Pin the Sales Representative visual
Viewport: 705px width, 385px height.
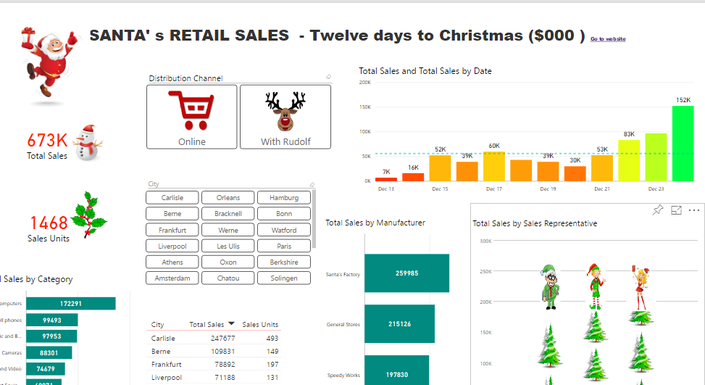(x=658, y=210)
